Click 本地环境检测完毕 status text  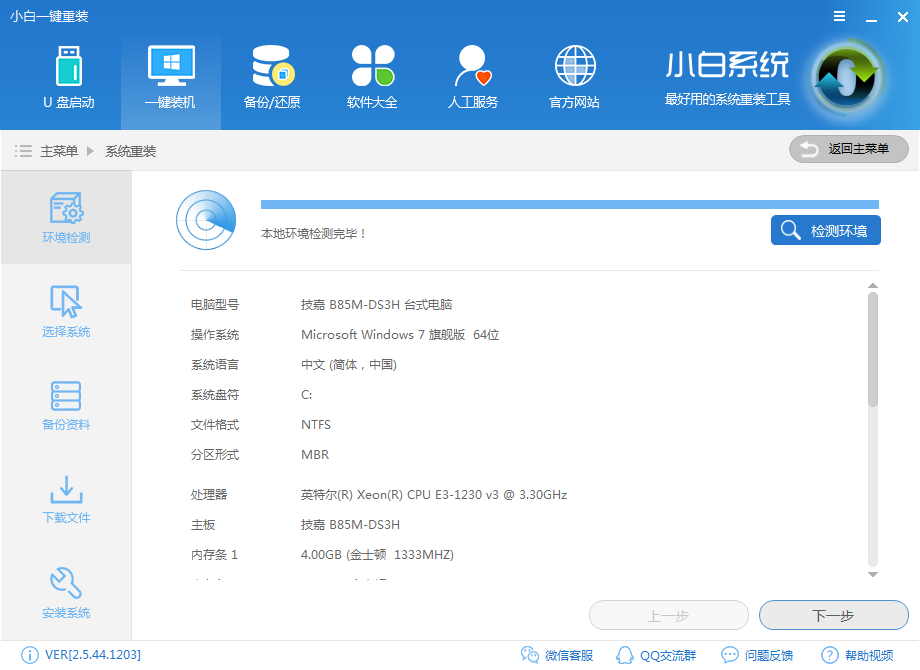click(314, 234)
